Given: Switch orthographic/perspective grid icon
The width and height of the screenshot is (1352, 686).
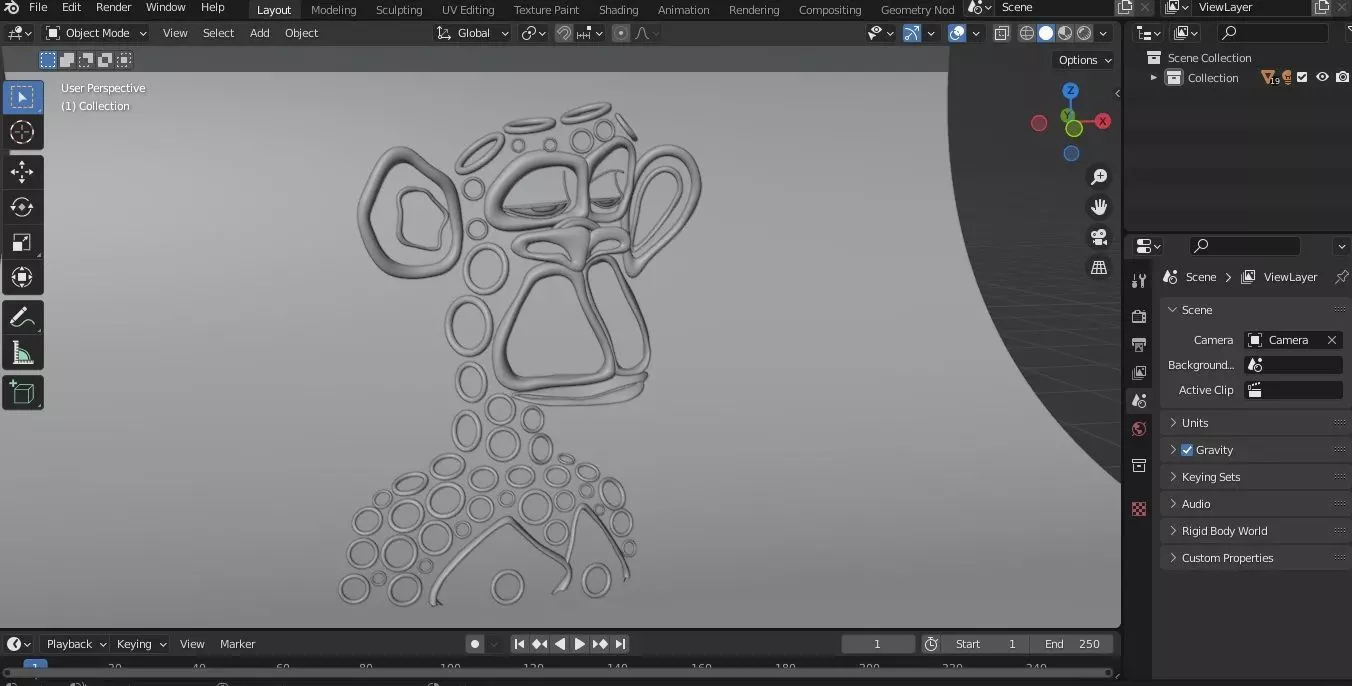Looking at the screenshot, I should click(1099, 267).
